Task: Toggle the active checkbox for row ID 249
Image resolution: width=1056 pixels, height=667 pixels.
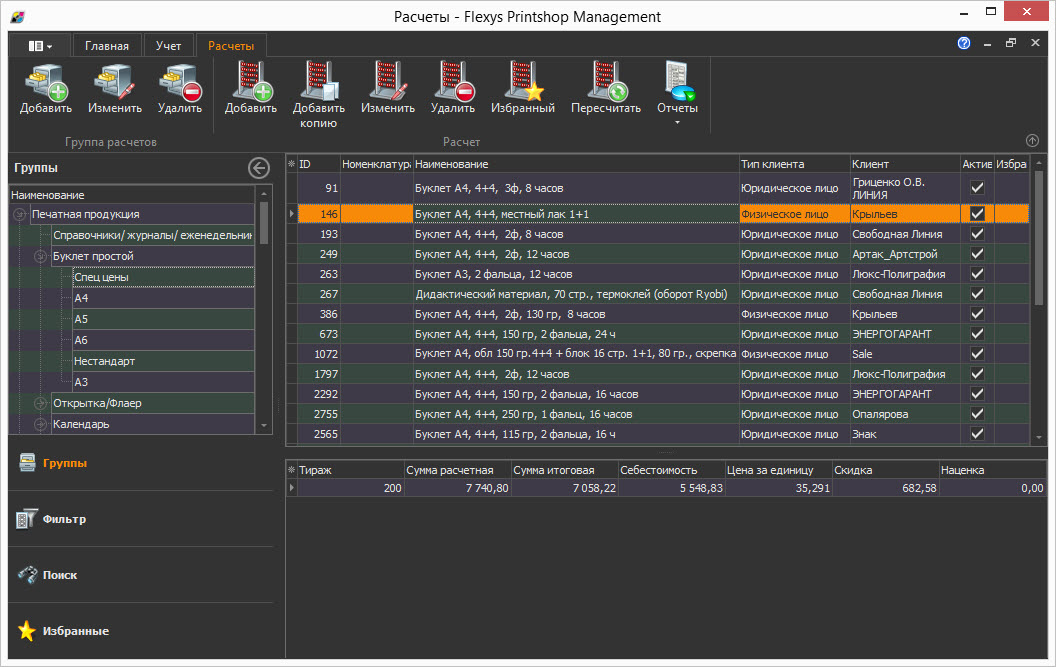Action: pyautogui.click(x=977, y=254)
